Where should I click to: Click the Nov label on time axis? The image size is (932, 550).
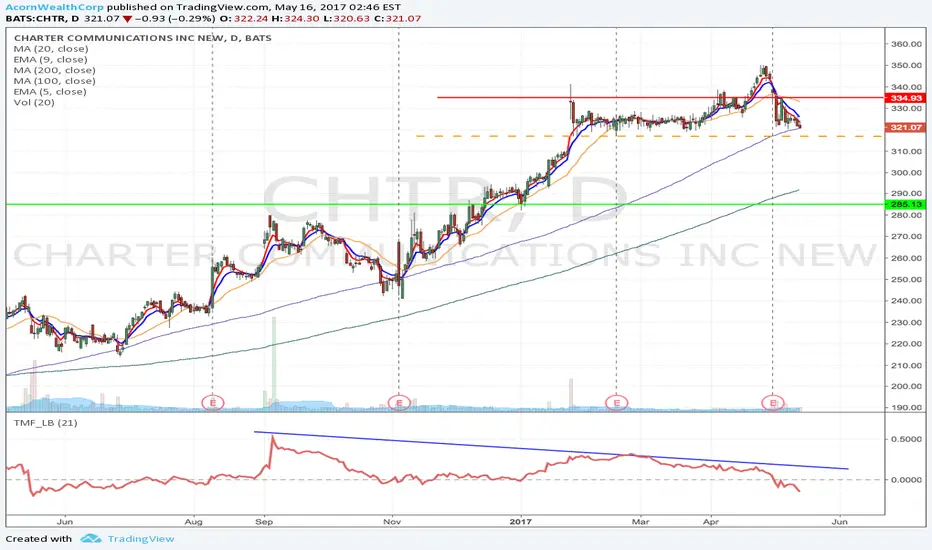click(x=392, y=521)
